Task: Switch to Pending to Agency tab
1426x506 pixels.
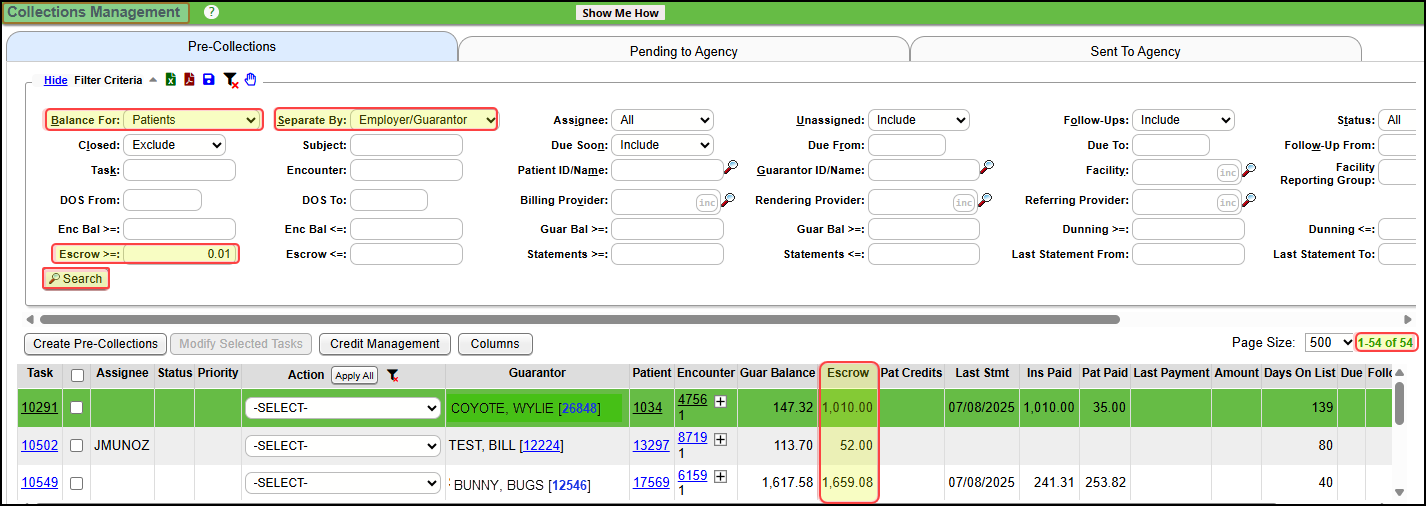Action: [x=683, y=51]
